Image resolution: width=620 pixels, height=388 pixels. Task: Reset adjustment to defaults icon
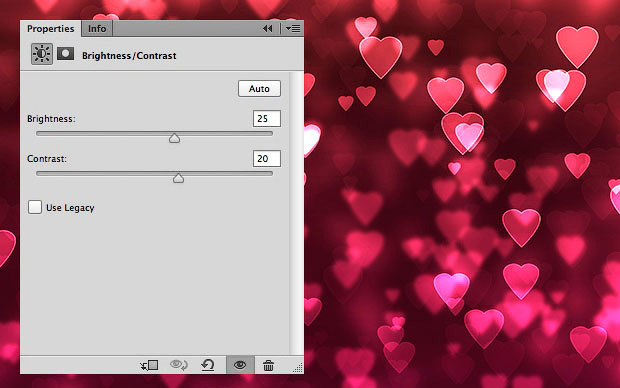tap(208, 365)
